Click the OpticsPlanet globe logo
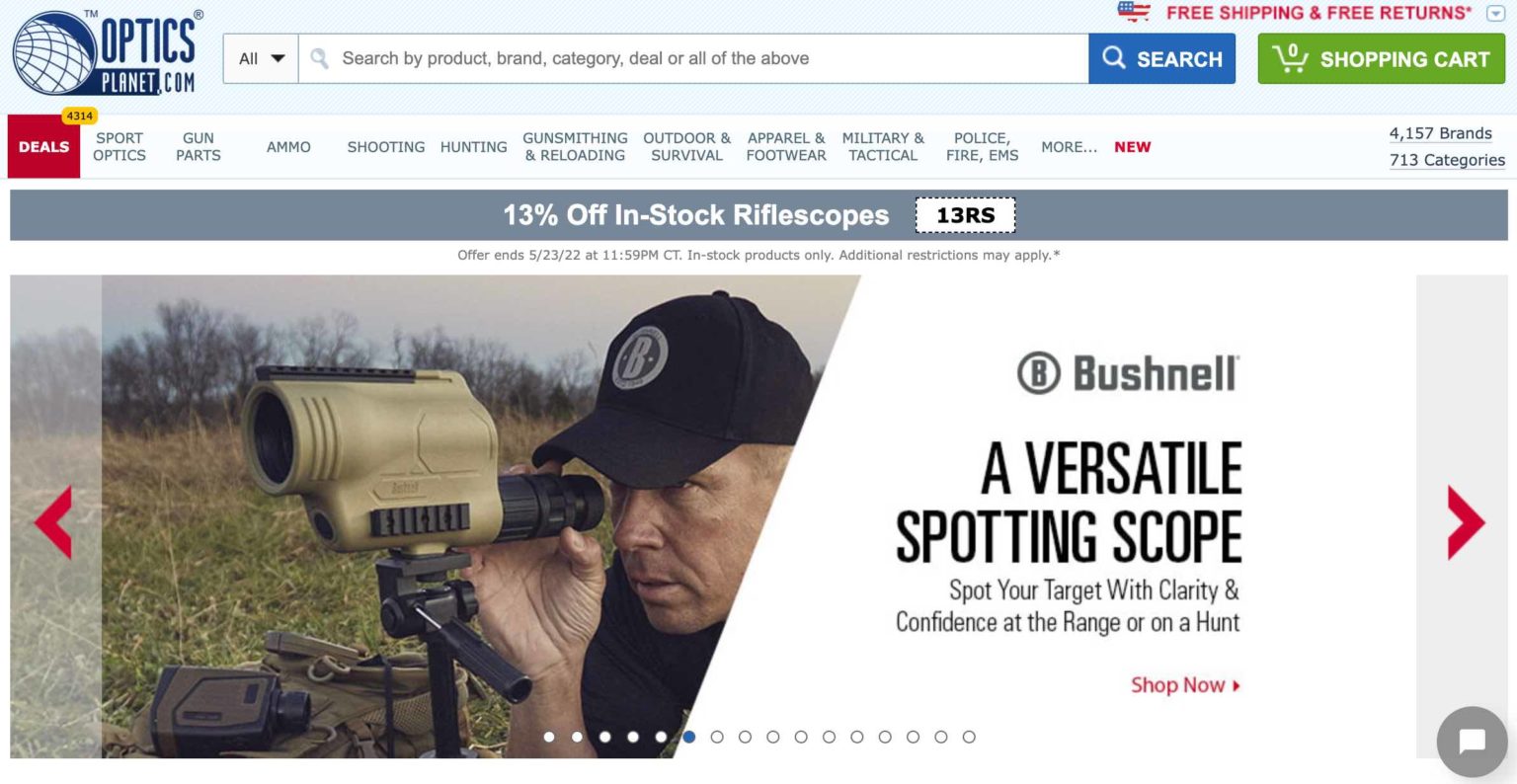1517x784 pixels. 105,53
